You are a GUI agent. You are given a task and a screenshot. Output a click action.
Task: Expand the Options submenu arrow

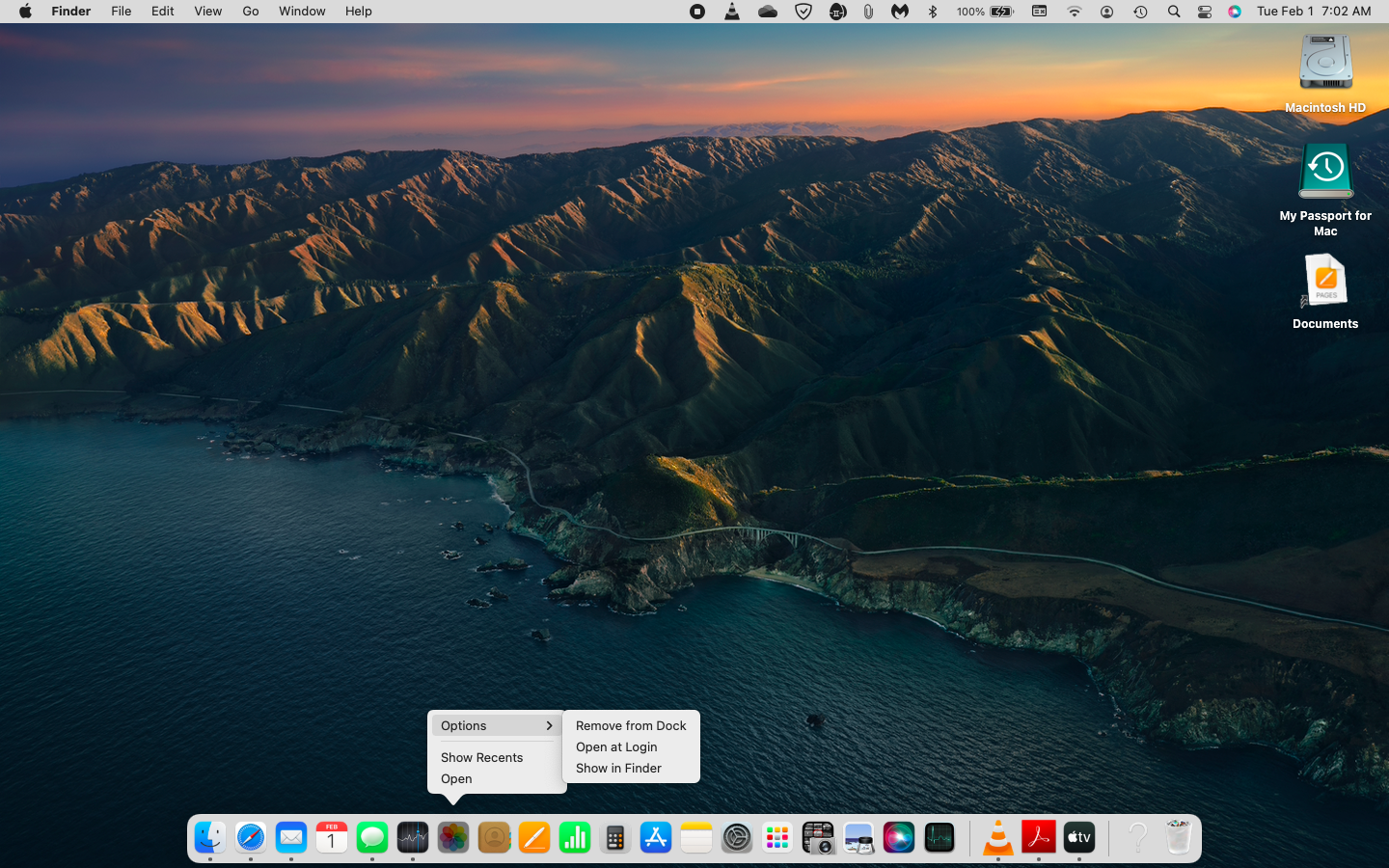tap(549, 725)
